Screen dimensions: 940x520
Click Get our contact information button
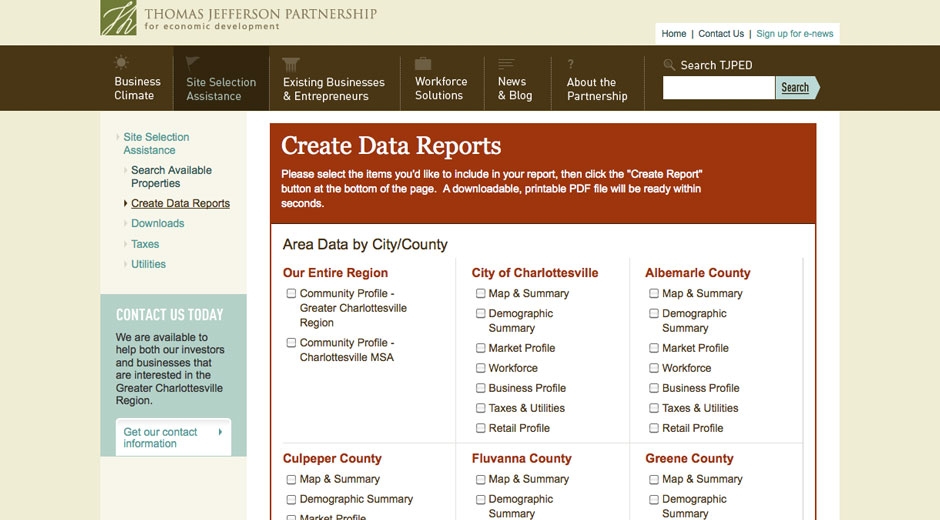click(x=173, y=437)
